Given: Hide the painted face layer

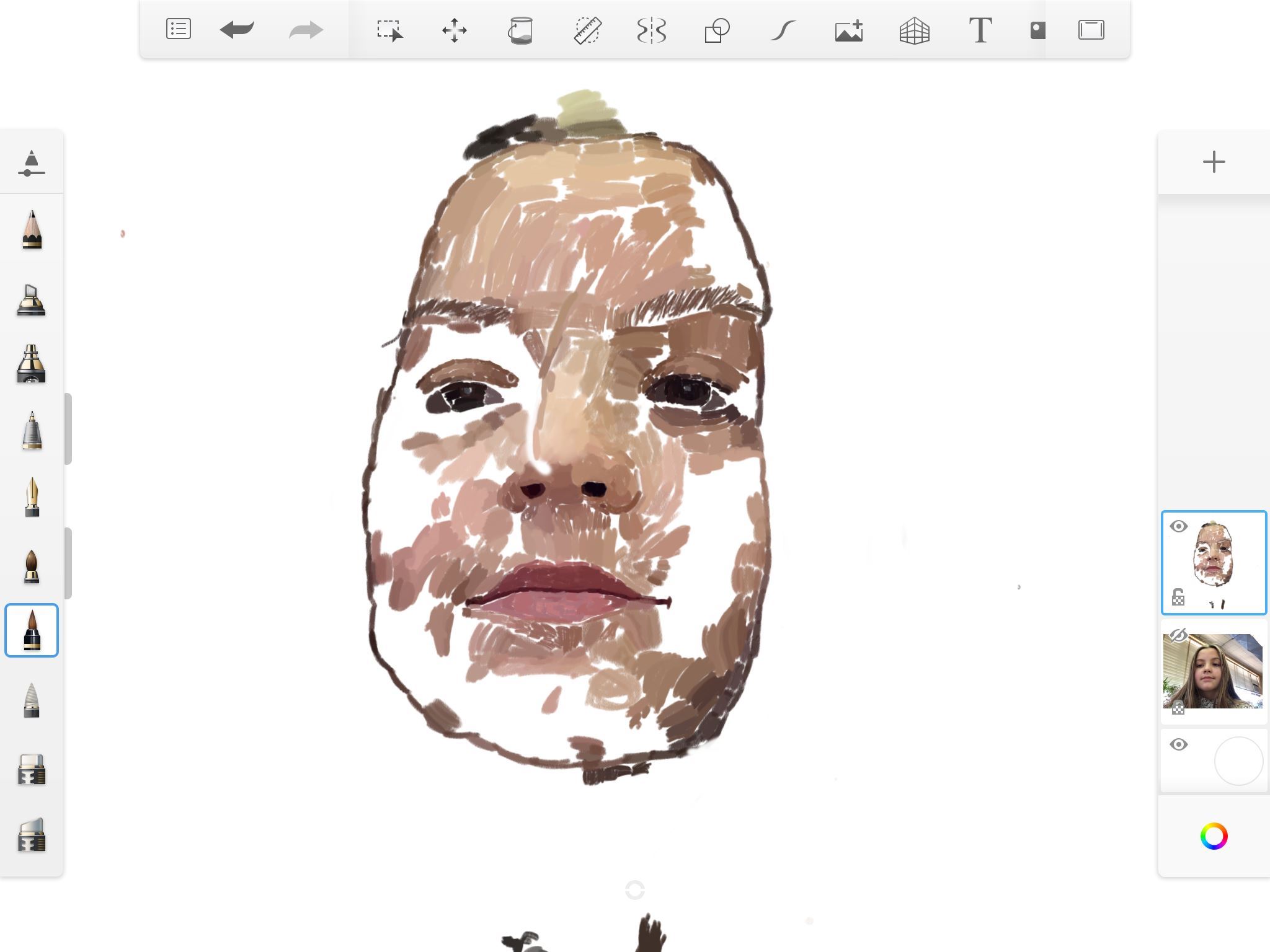Looking at the screenshot, I should (x=1178, y=526).
